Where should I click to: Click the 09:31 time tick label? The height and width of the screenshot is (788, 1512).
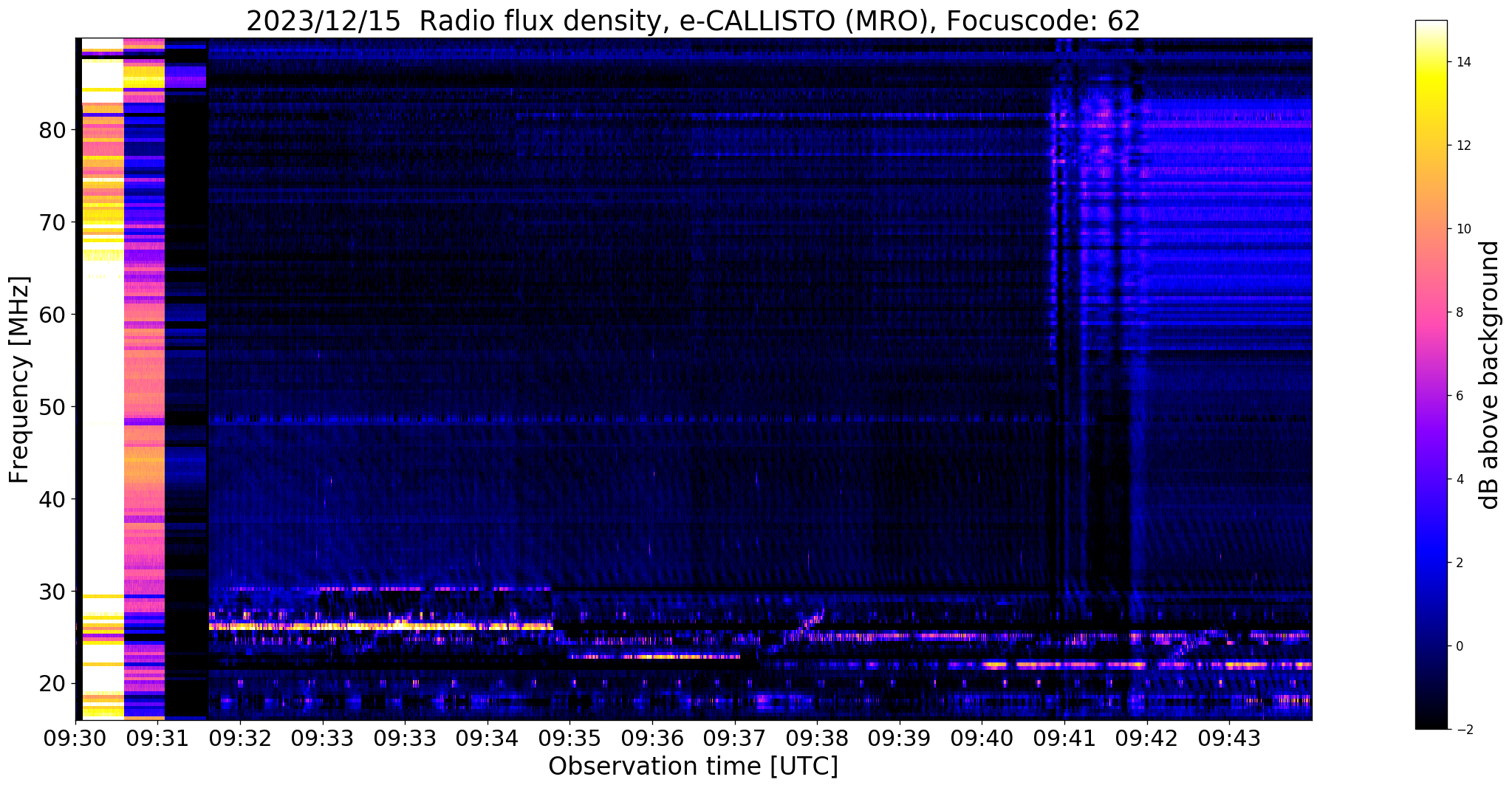coord(158,738)
